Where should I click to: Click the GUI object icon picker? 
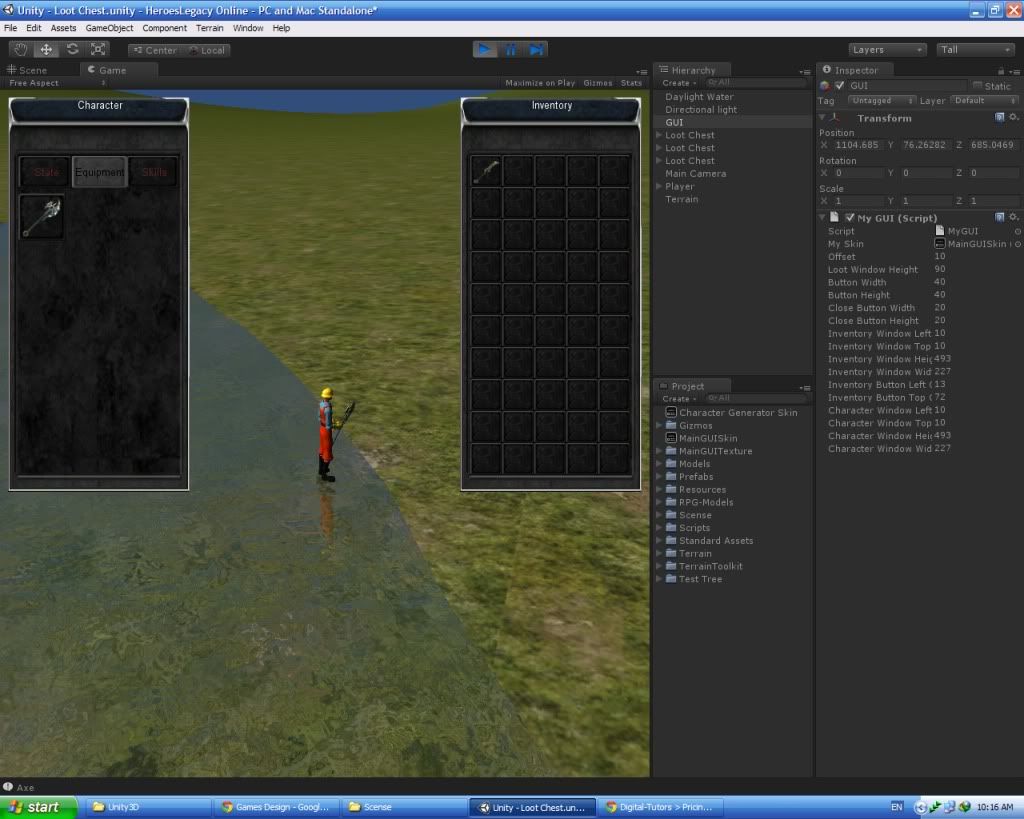(x=825, y=86)
